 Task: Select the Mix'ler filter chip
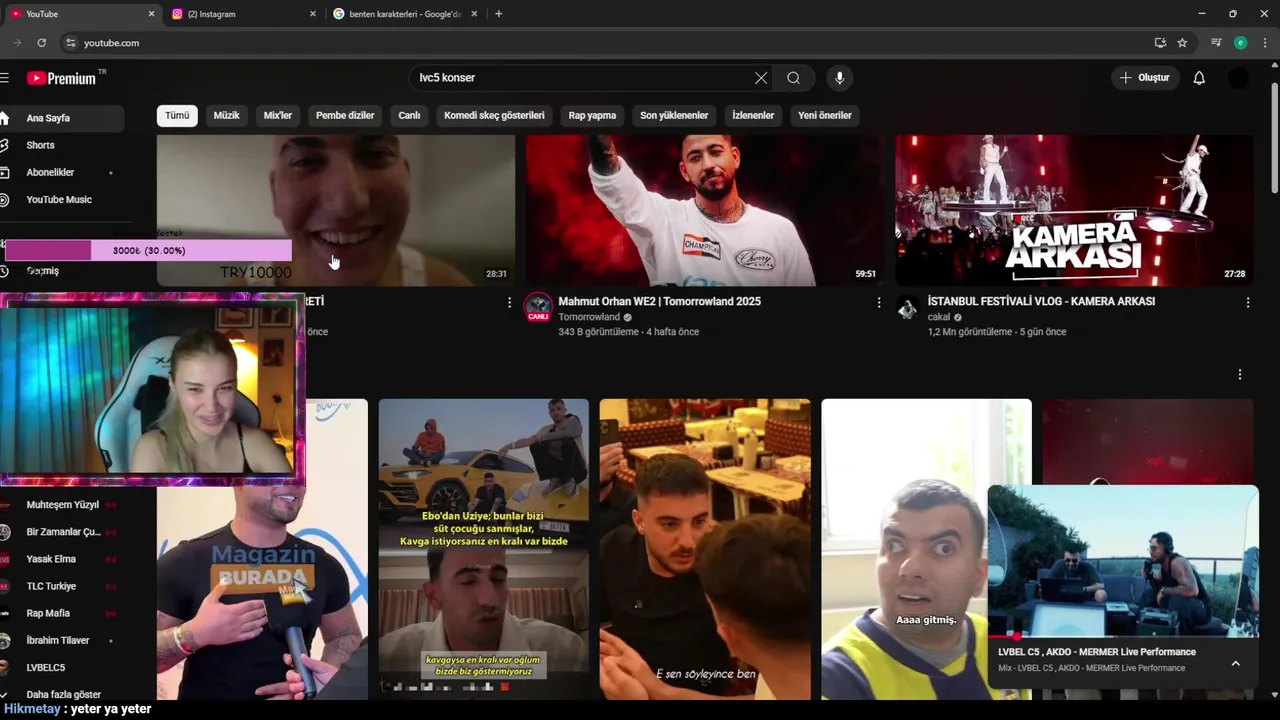click(278, 116)
